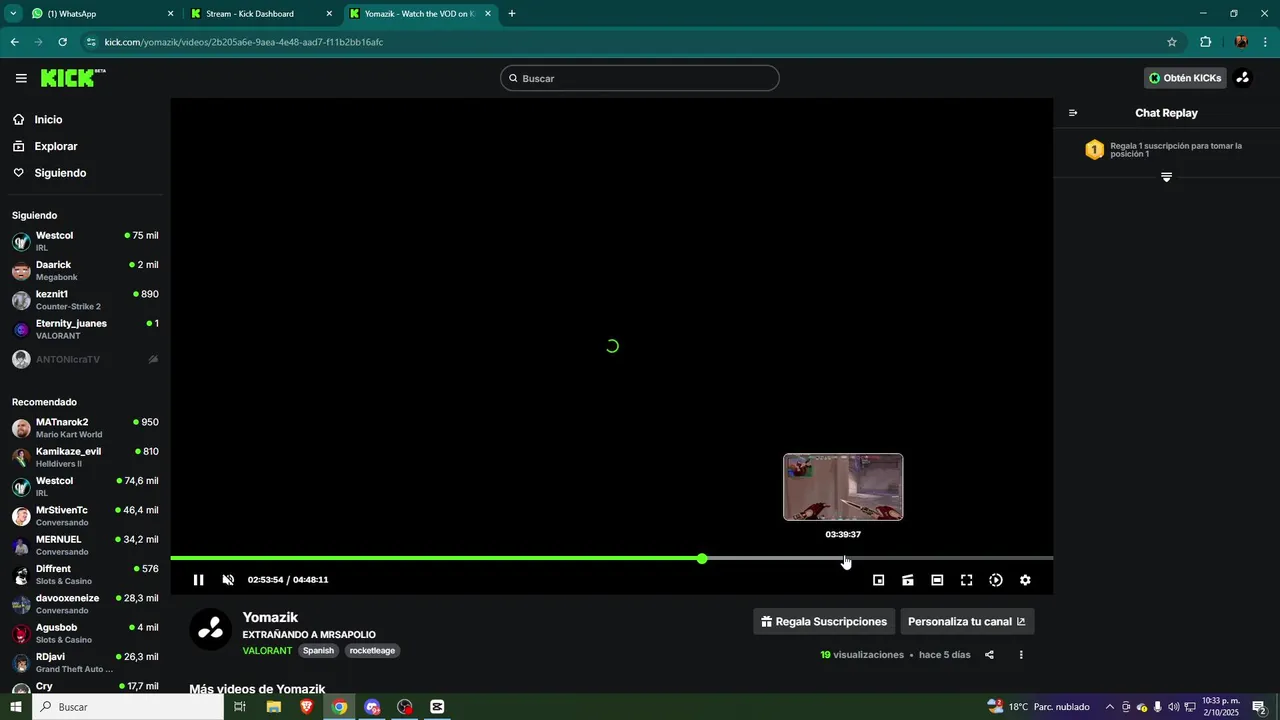
Task: Open video settings gear
Action: 1025,580
